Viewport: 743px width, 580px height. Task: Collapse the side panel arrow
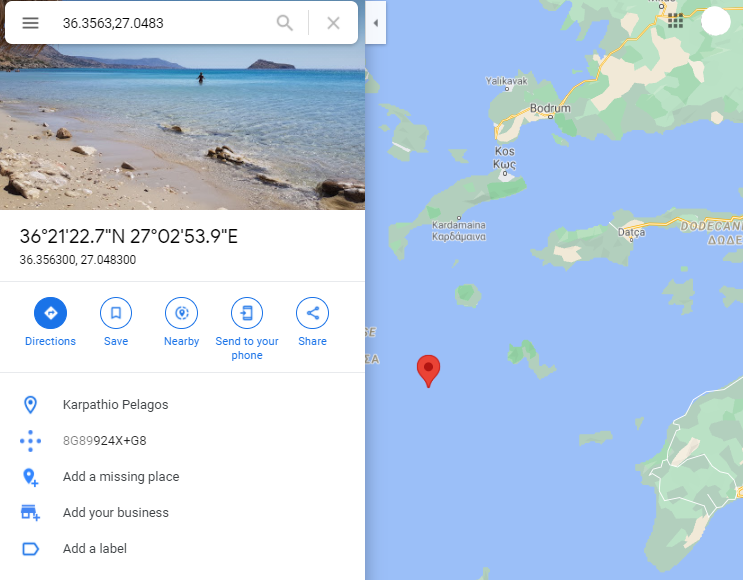pos(376,23)
